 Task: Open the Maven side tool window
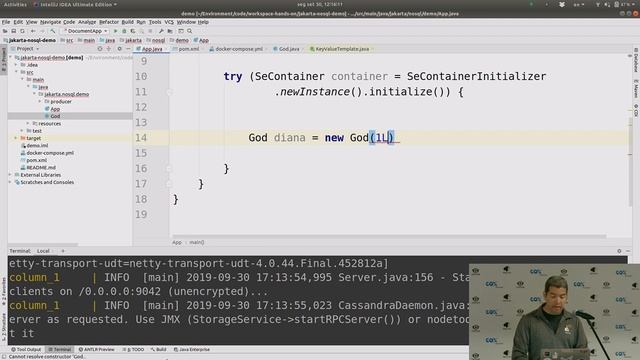click(x=636, y=89)
